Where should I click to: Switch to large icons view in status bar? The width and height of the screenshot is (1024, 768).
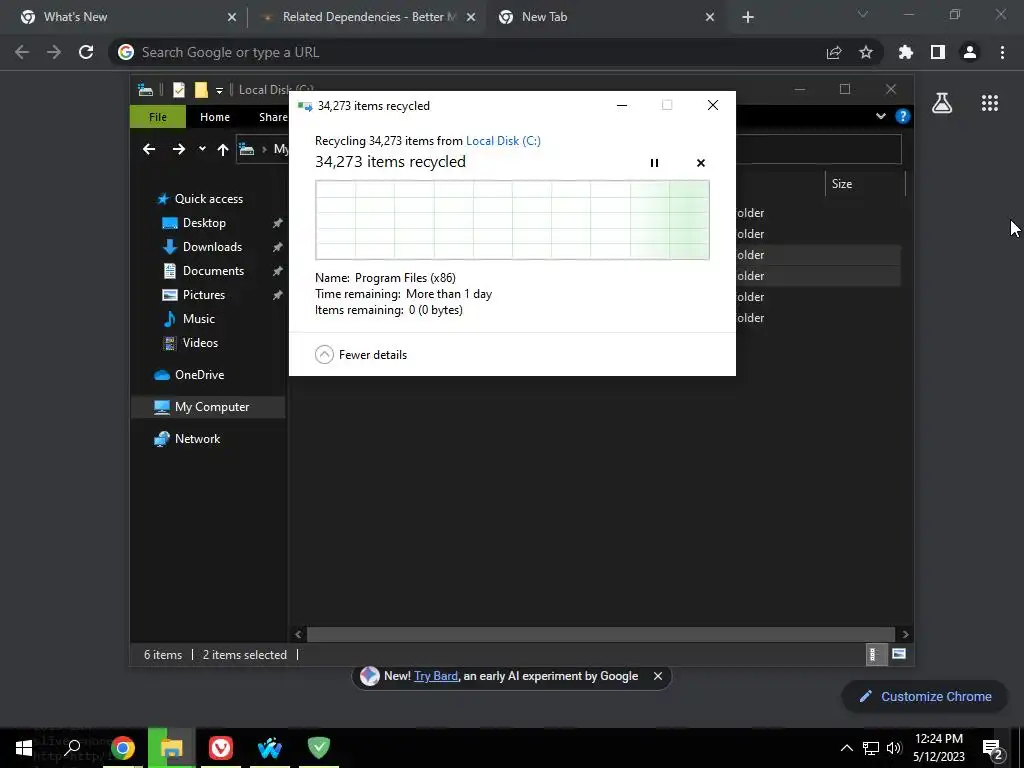pyautogui.click(x=899, y=654)
